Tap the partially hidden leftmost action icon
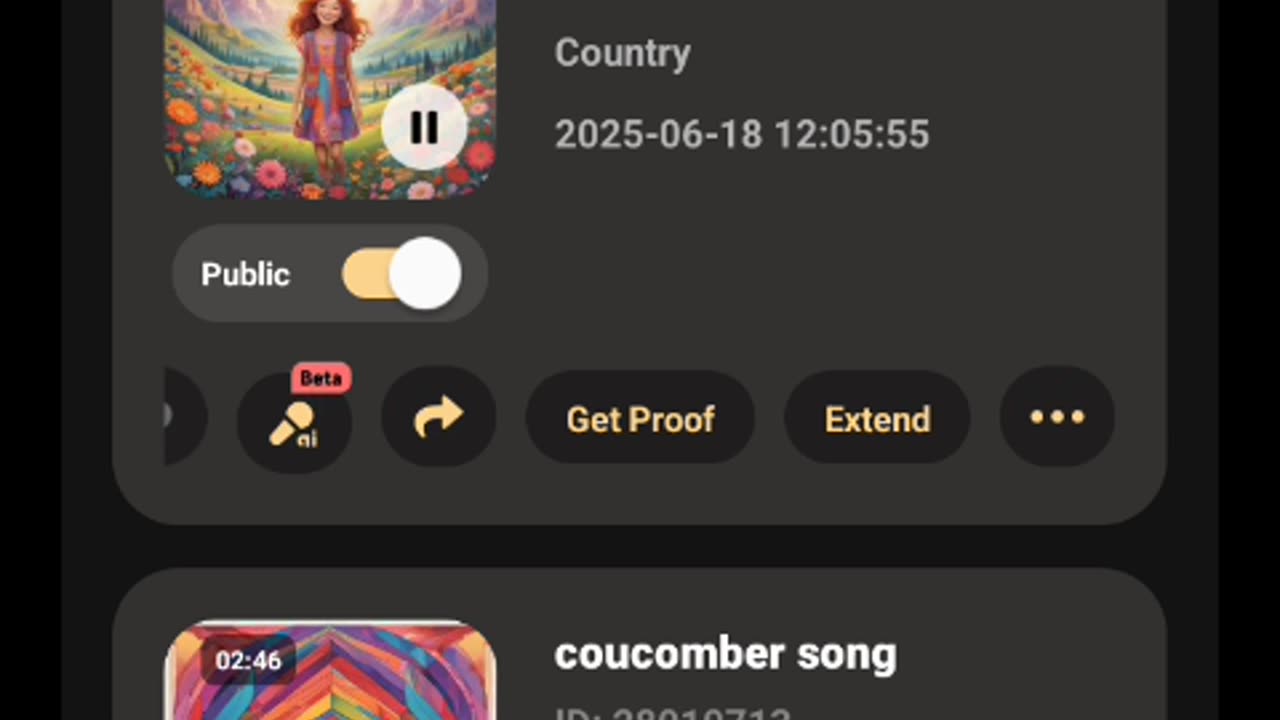 185,417
